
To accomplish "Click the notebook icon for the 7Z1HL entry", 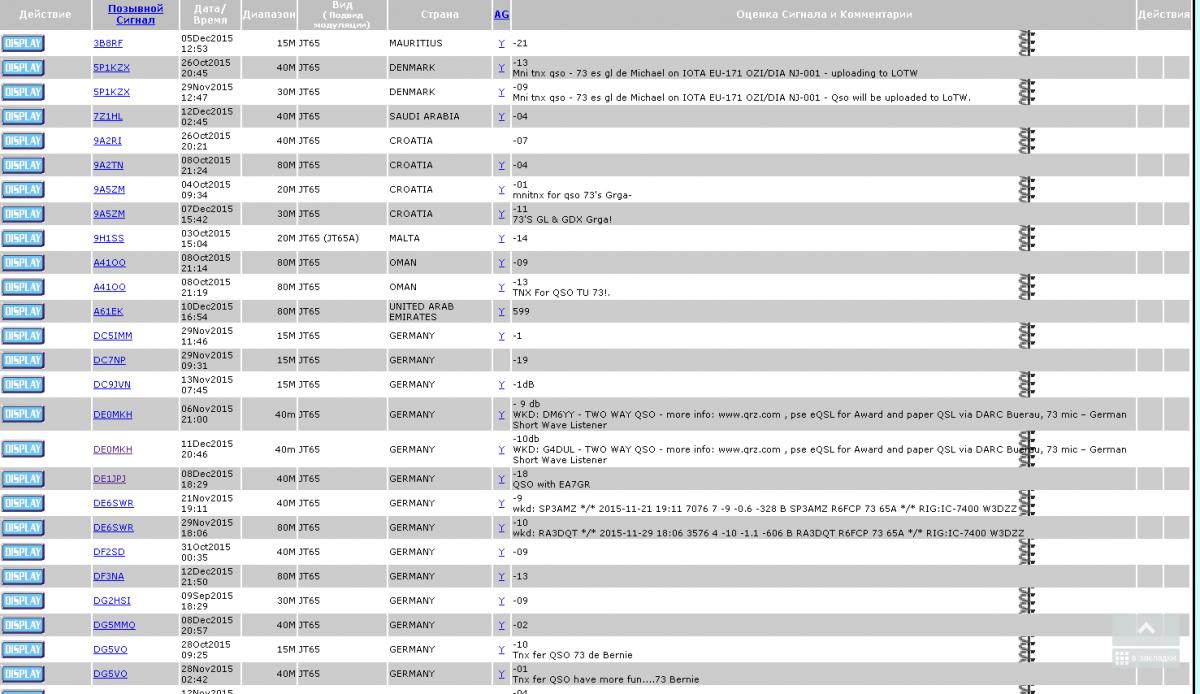I will tap(1026, 116).
